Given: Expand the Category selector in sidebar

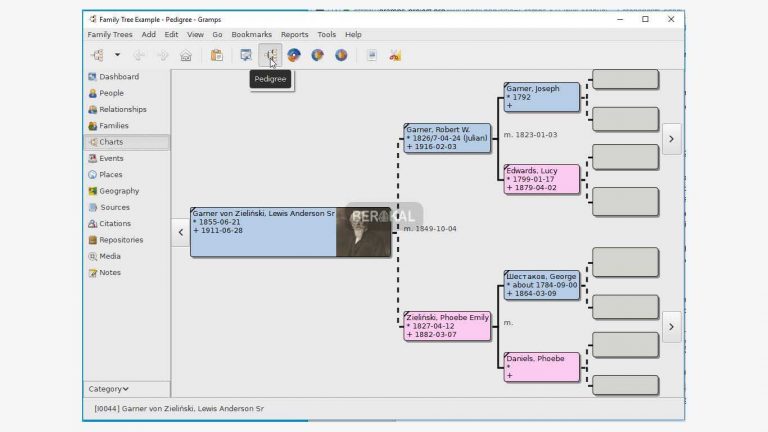Looking at the screenshot, I should click(109, 389).
